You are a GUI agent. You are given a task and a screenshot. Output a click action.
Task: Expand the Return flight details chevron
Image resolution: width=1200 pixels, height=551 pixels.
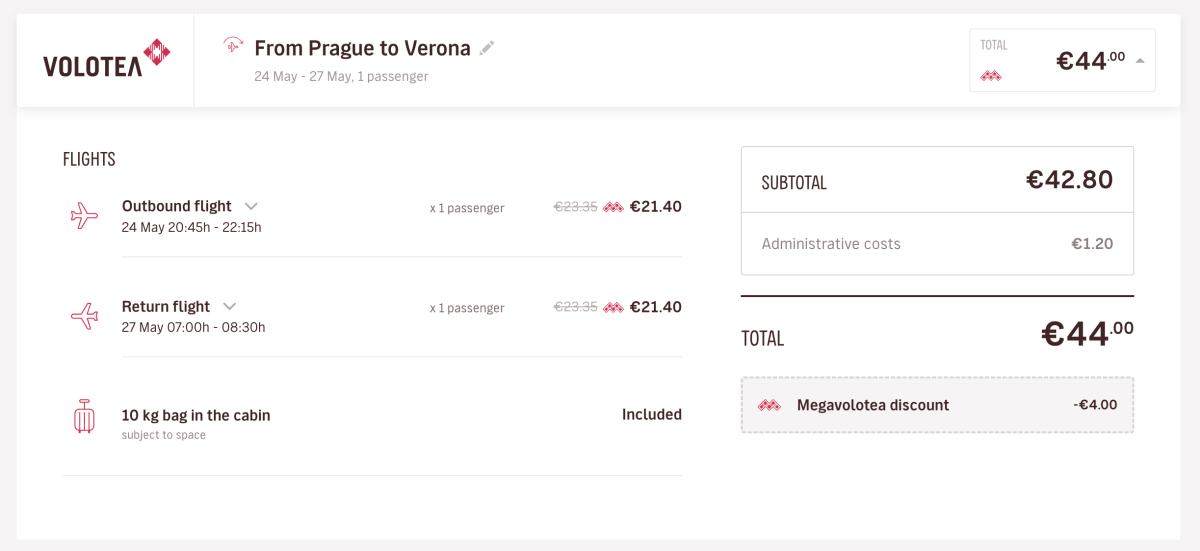pyautogui.click(x=229, y=306)
